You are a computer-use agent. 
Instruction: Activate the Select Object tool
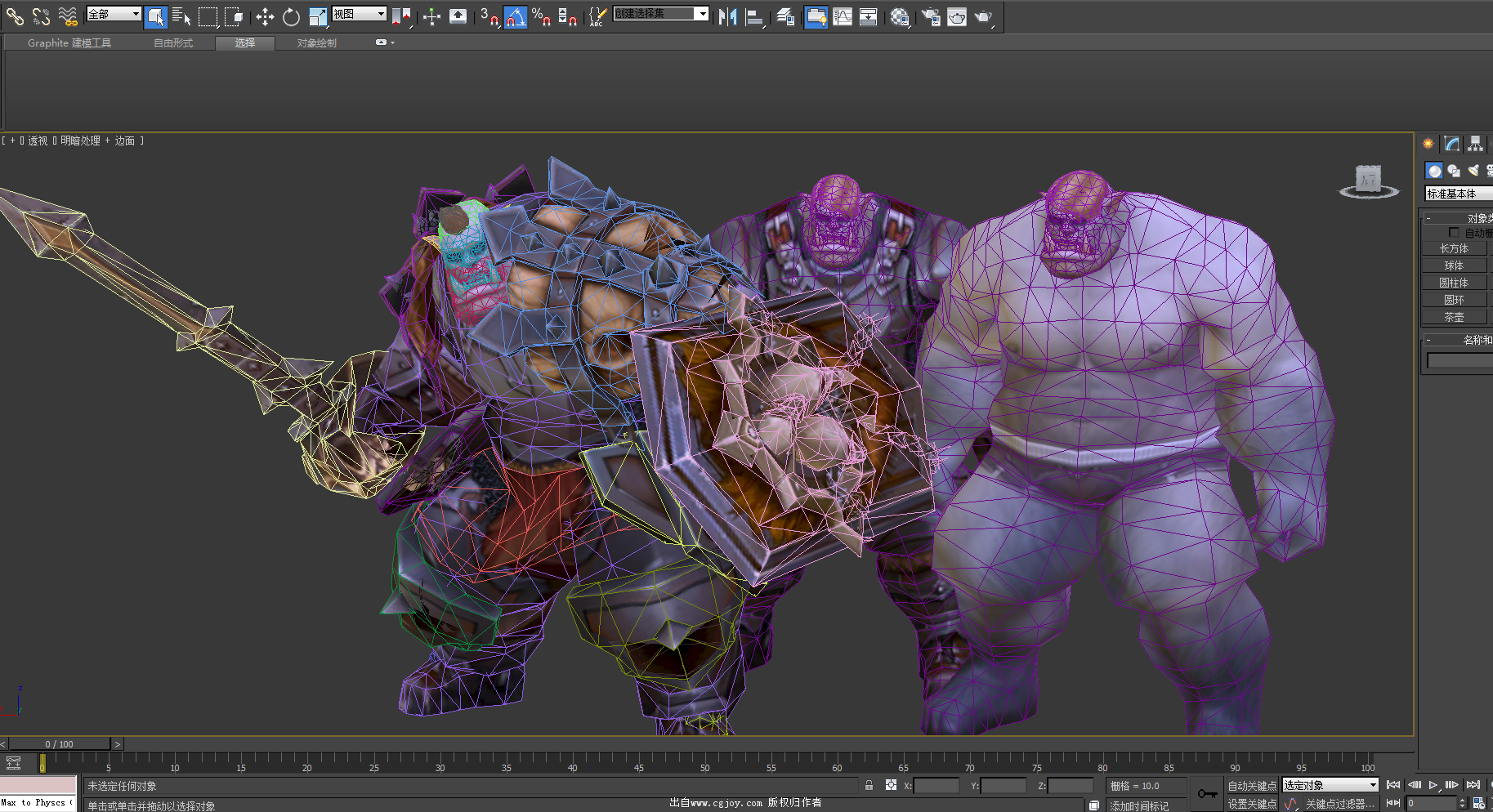click(x=155, y=16)
